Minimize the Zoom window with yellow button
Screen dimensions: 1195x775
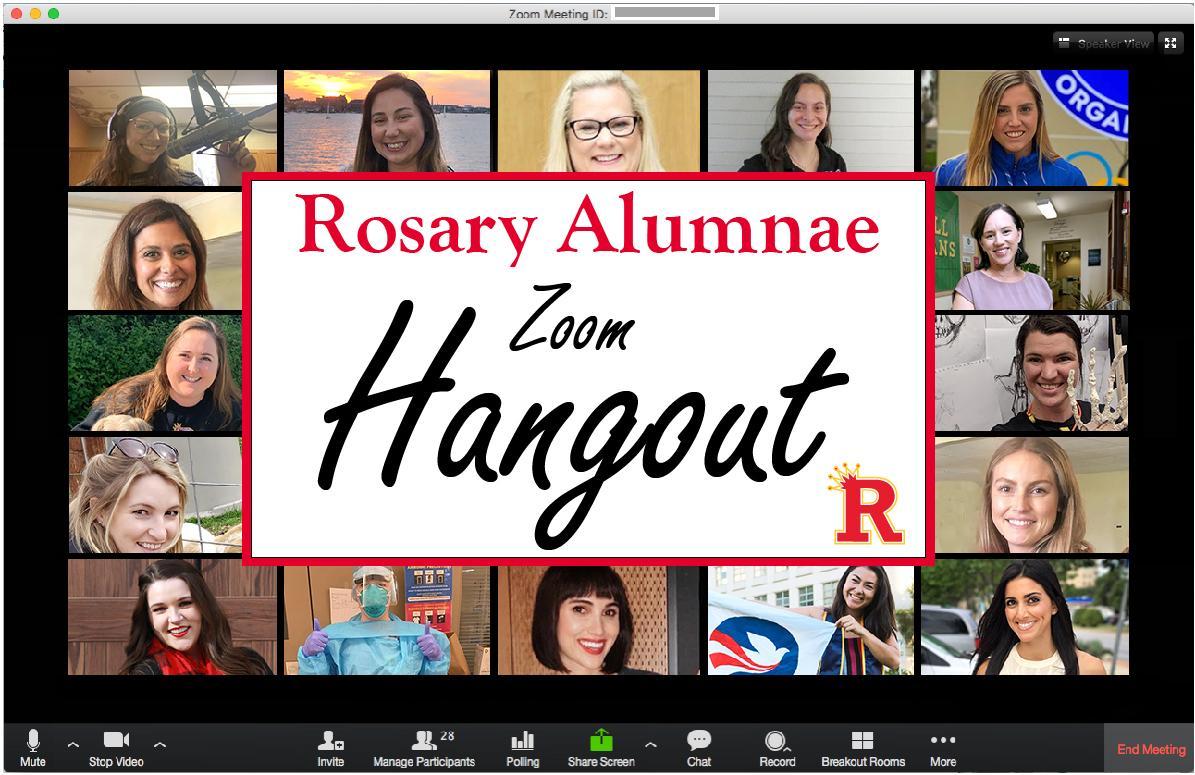(35, 13)
